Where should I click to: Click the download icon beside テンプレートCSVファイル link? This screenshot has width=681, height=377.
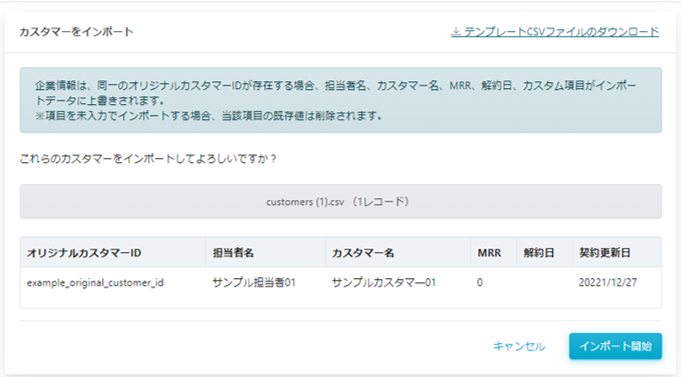click(456, 32)
